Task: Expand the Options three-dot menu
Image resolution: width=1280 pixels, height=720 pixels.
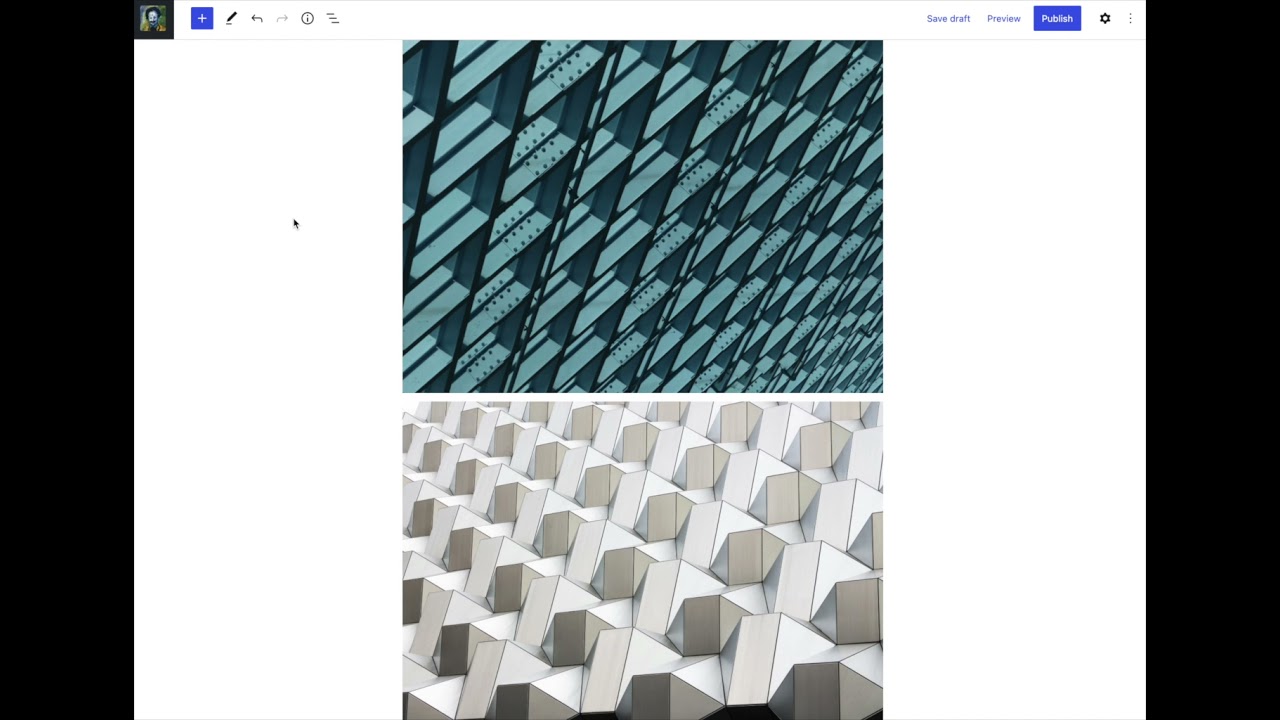Action: pyautogui.click(x=1131, y=19)
